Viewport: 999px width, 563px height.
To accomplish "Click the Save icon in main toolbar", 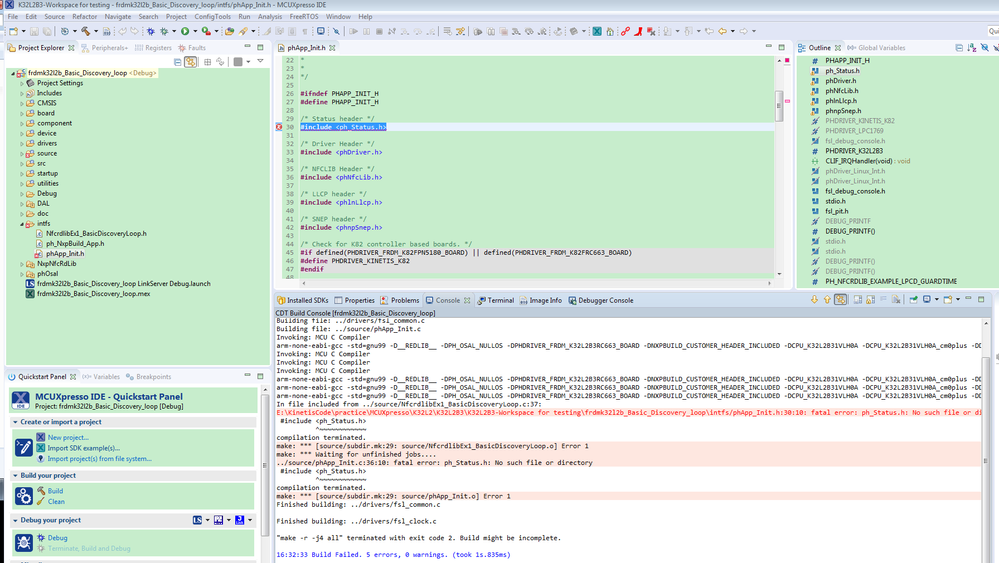I will [34, 31].
